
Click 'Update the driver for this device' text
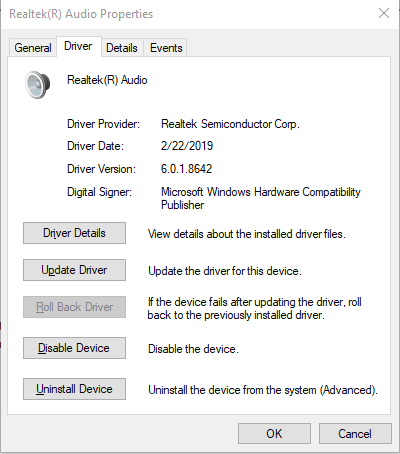pyautogui.click(x=225, y=271)
